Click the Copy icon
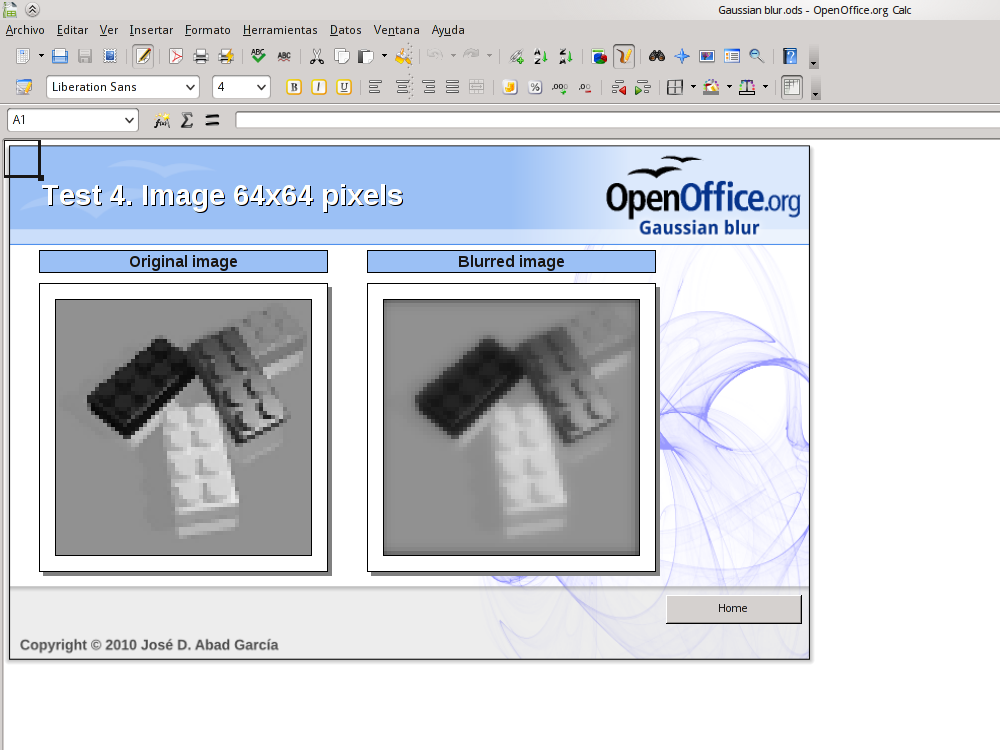 coord(342,56)
